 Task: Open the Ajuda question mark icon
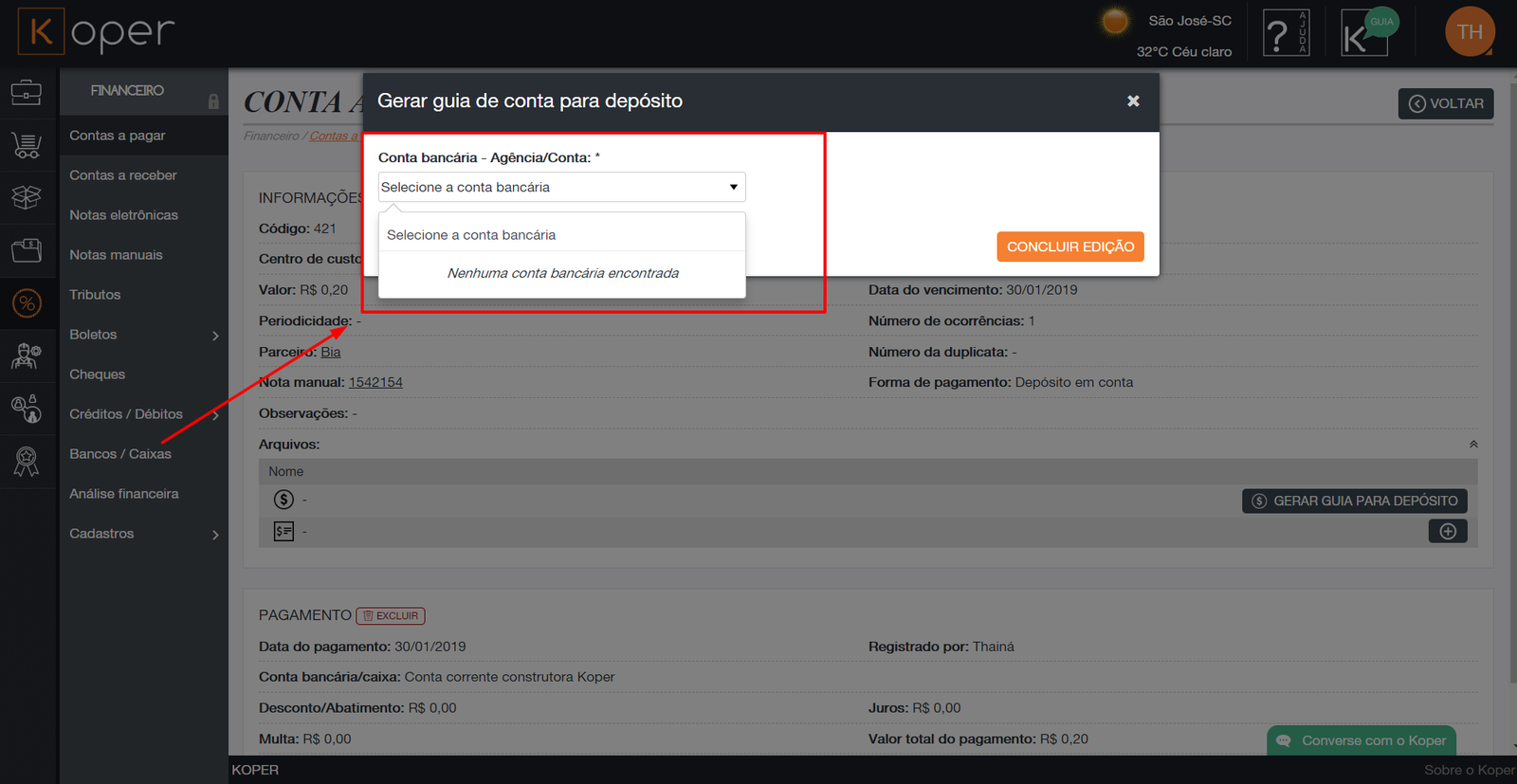[x=1286, y=34]
